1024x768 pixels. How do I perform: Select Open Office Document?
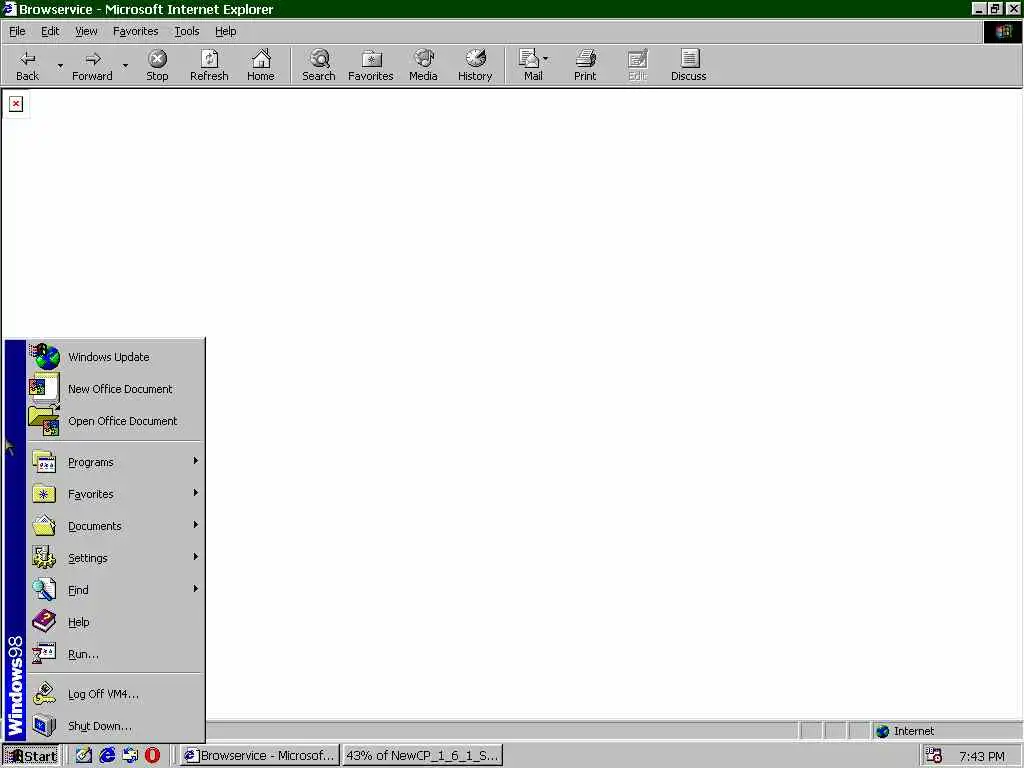point(115,421)
